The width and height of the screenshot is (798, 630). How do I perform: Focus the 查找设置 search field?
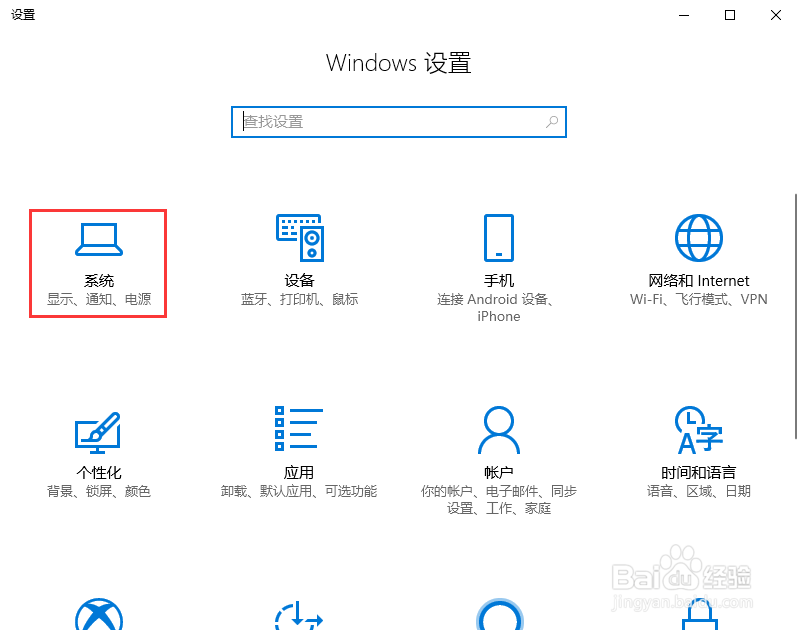[399, 122]
